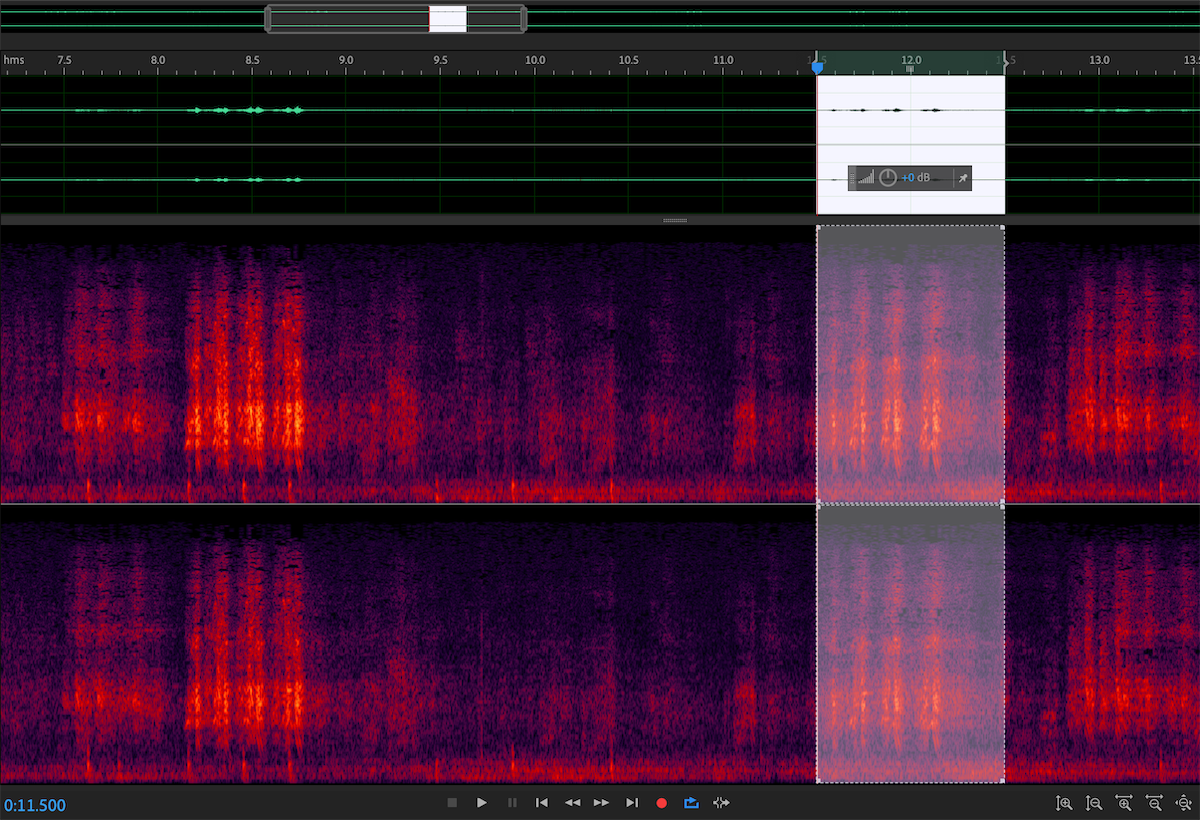Click the Fast Forward transport control

click(x=602, y=802)
